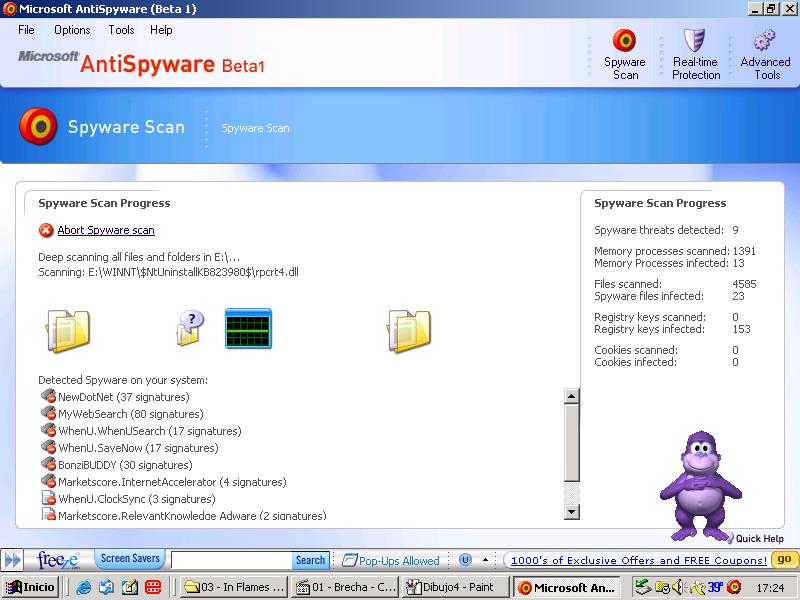Image resolution: width=800 pixels, height=600 pixels.
Task: Click scroll up arrow of spyware list
Action: point(571,396)
